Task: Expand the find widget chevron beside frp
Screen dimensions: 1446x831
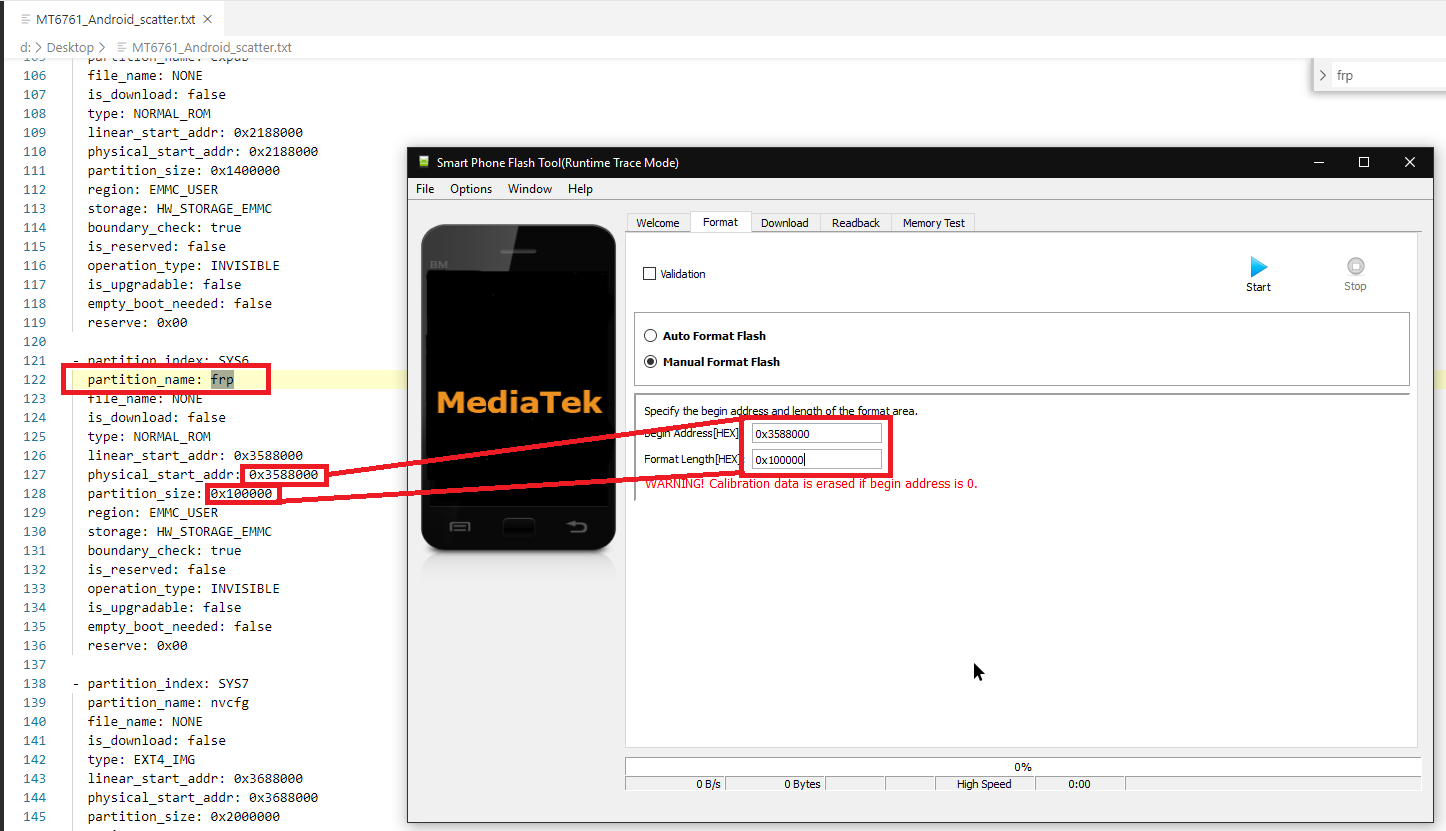Action: tap(1323, 75)
